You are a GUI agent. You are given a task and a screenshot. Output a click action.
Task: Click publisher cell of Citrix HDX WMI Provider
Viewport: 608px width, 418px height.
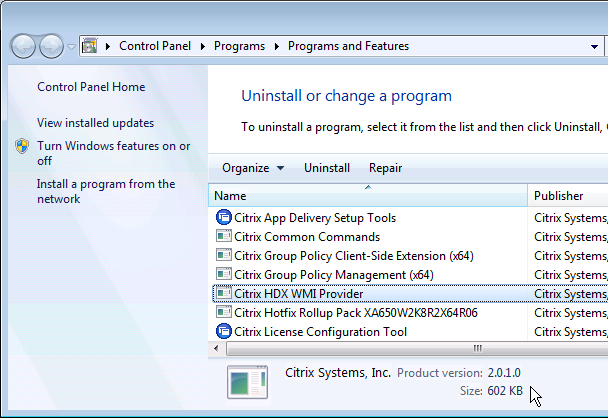(x=570, y=294)
